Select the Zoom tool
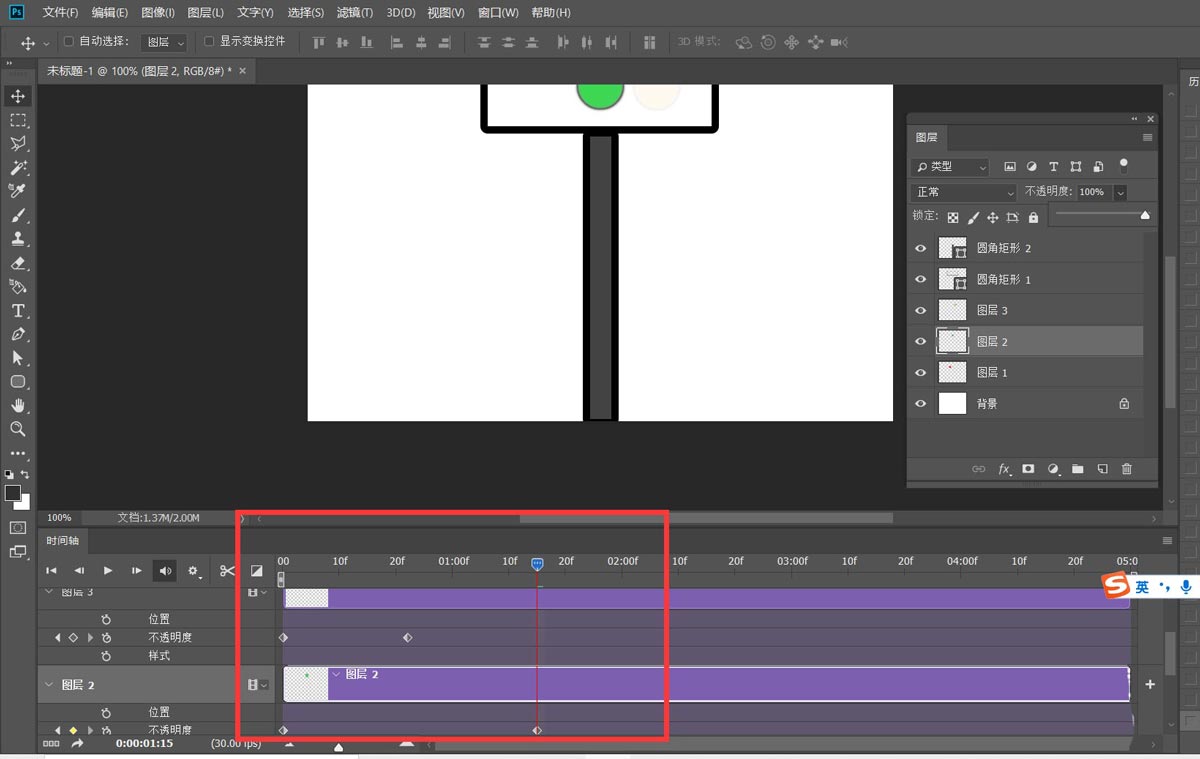This screenshot has height=759, width=1200. pos(18,429)
